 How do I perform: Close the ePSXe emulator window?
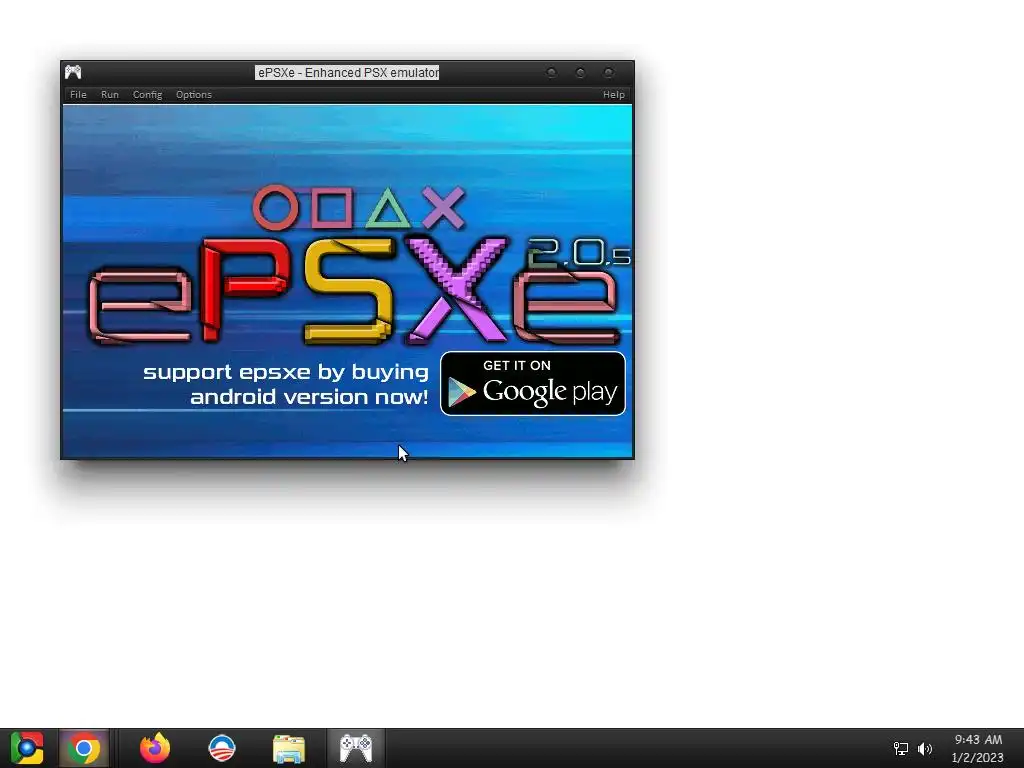609,72
